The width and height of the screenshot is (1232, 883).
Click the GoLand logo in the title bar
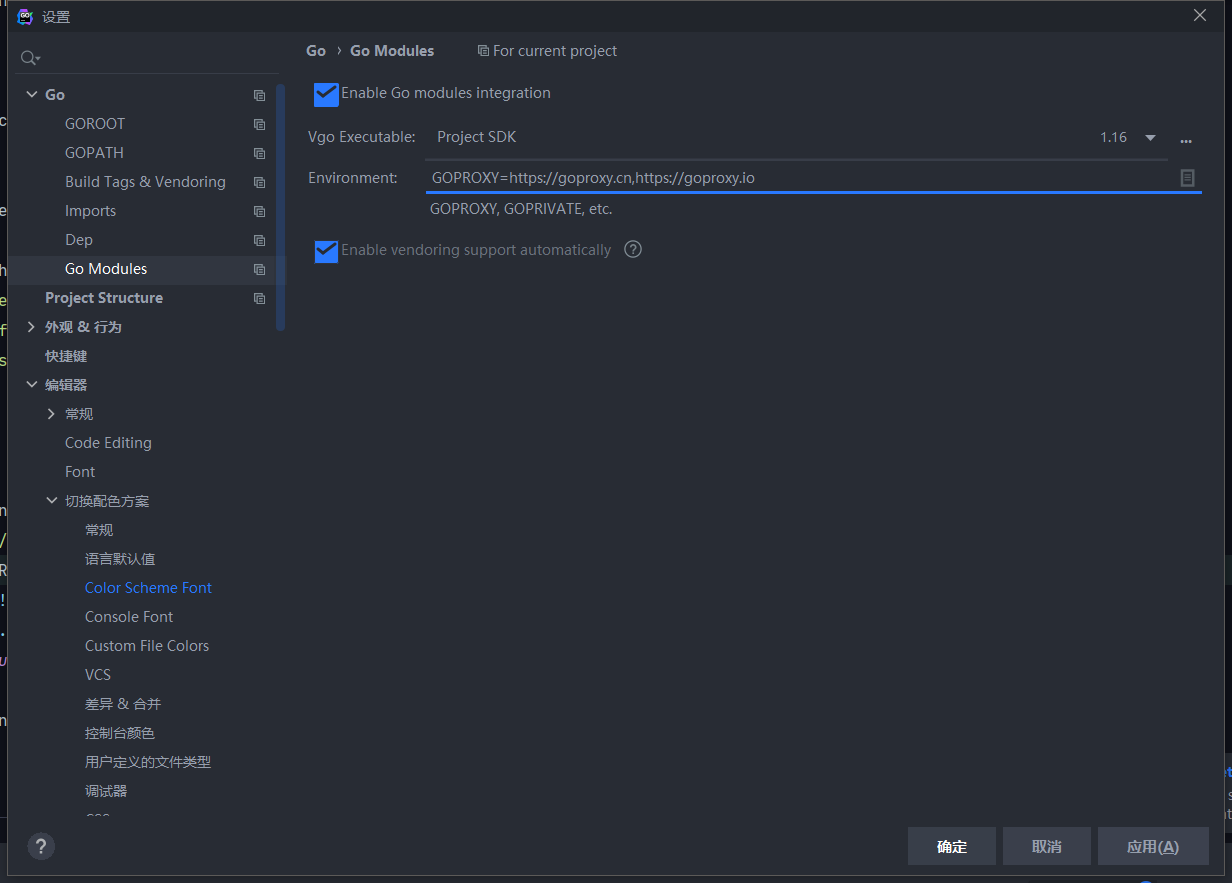click(25, 16)
